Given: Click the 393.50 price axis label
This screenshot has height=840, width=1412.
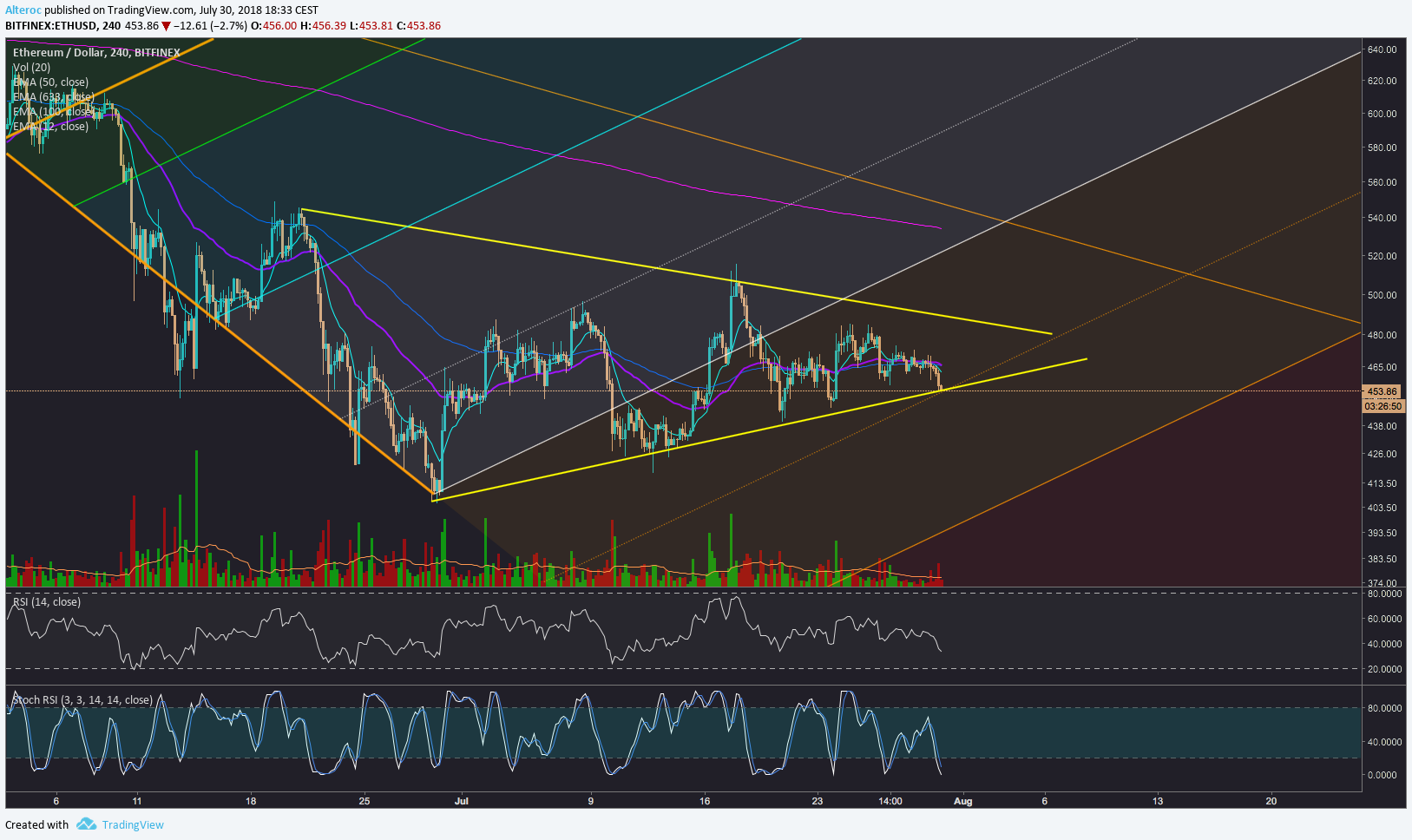Looking at the screenshot, I should click(1382, 533).
